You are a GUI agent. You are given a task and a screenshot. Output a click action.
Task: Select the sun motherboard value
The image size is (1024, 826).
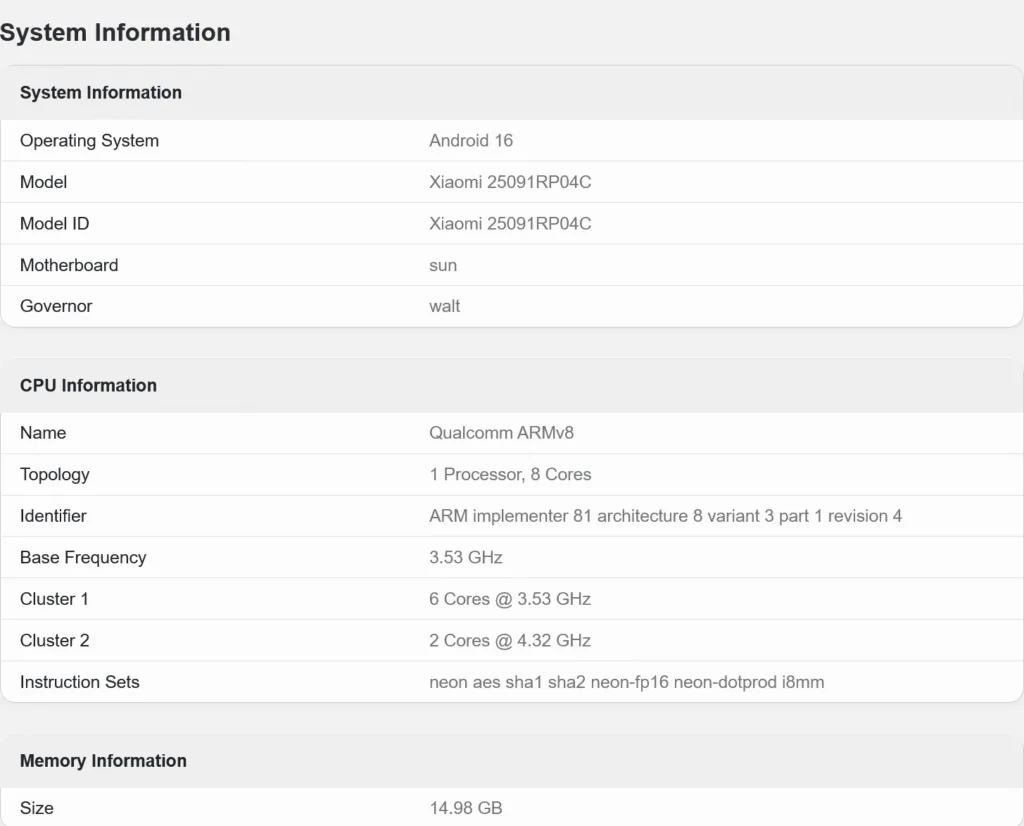[443, 266]
